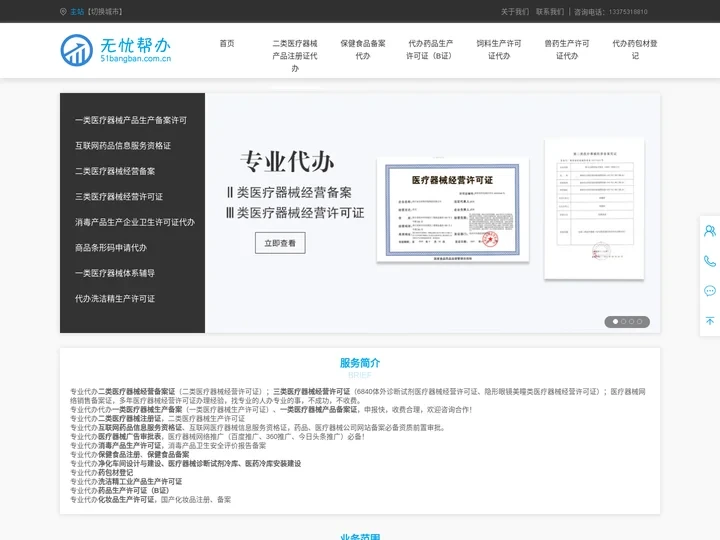Open 二类医疗器械经营备案 sidebar link
720x540 pixels.
[115, 171]
